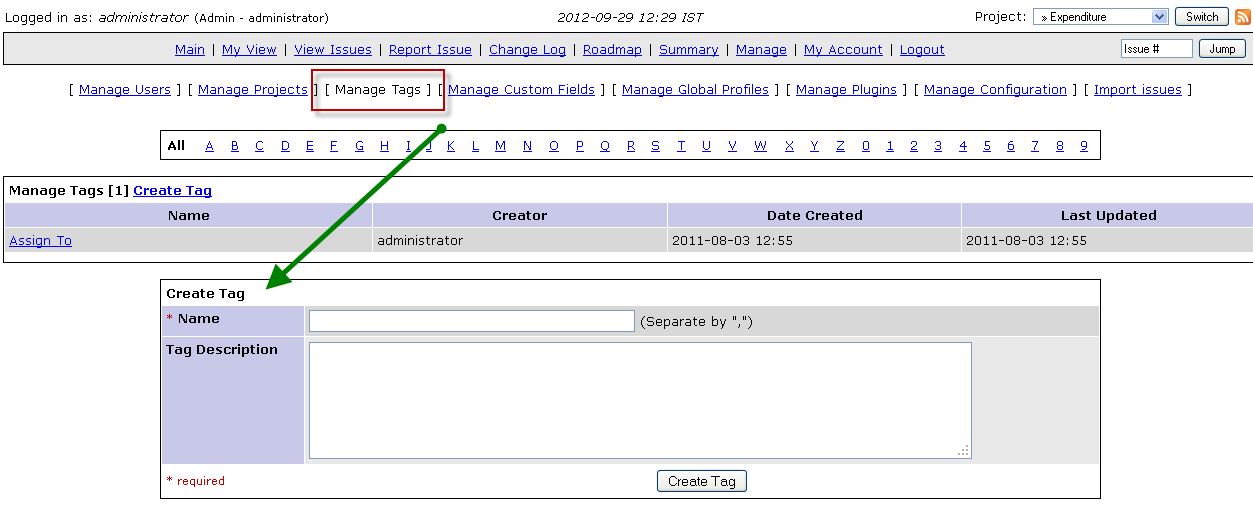The width and height of the screenshot is (1253, 510).
Task: Open My View
Action: pos(249,50)
